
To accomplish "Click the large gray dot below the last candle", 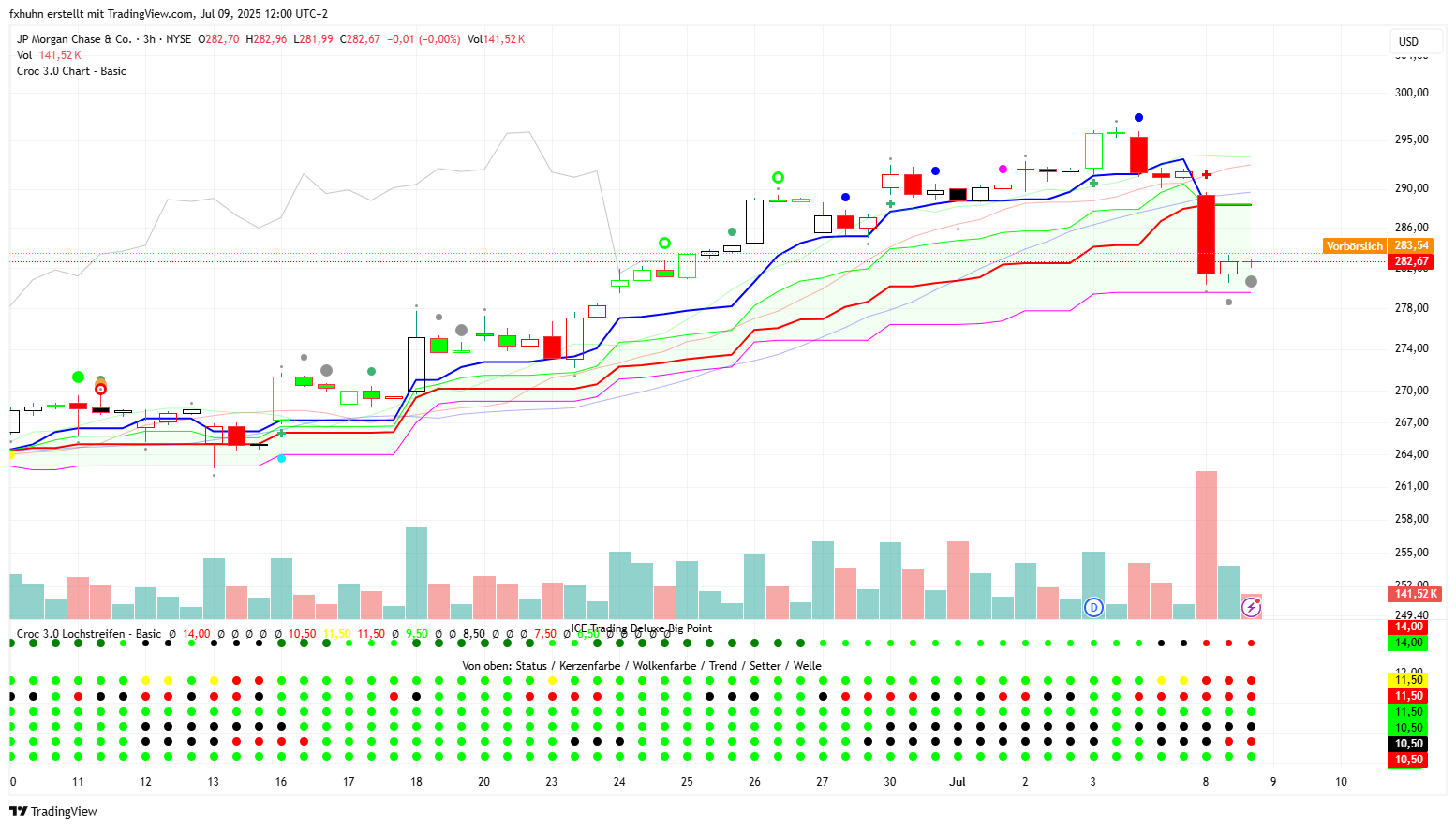I will pyautogui.click(x=1251, y=282).
